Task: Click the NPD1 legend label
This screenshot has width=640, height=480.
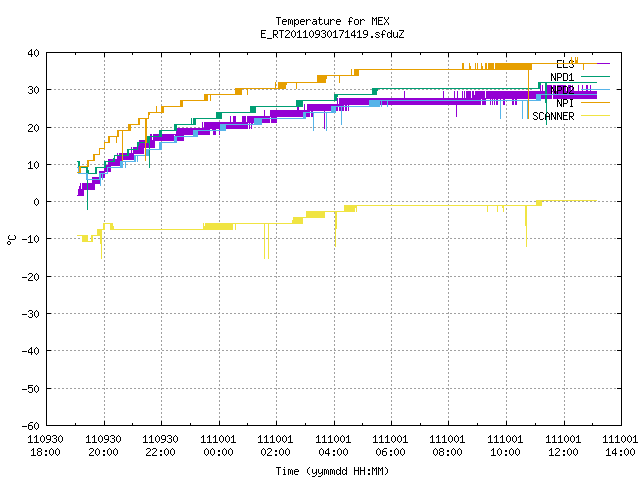Action: coord(562,77)
